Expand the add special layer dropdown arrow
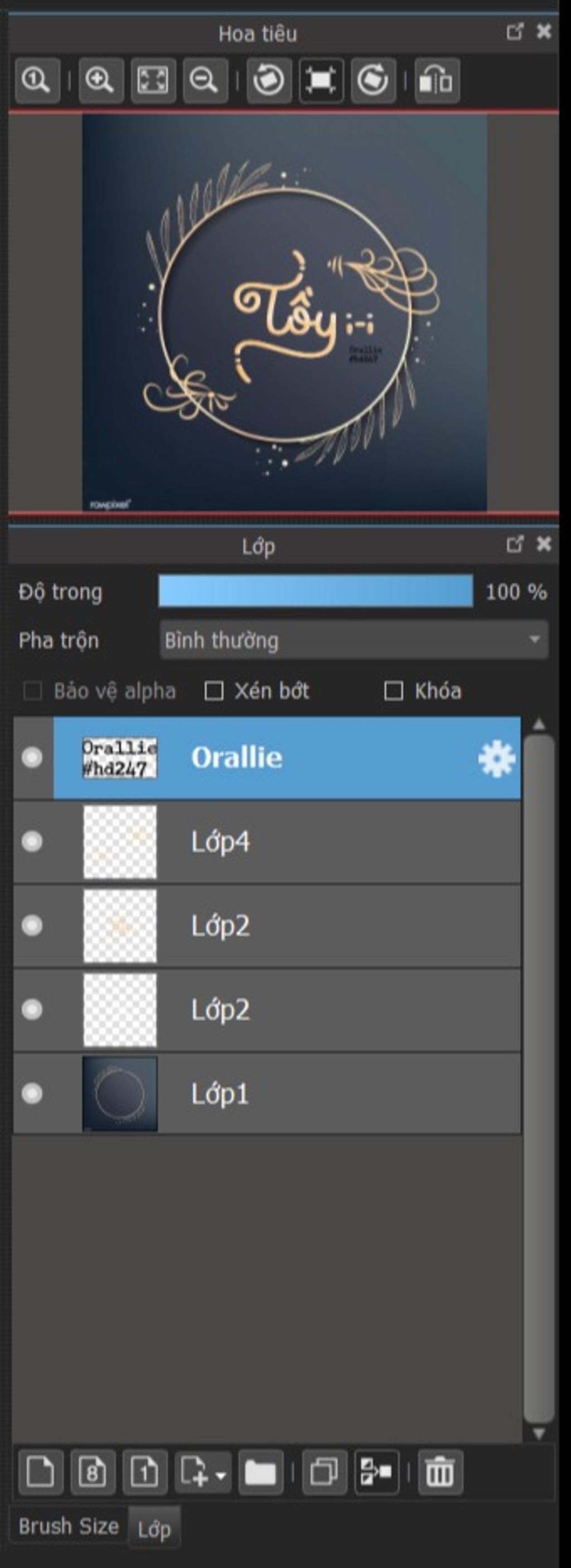 [221, 1475]
